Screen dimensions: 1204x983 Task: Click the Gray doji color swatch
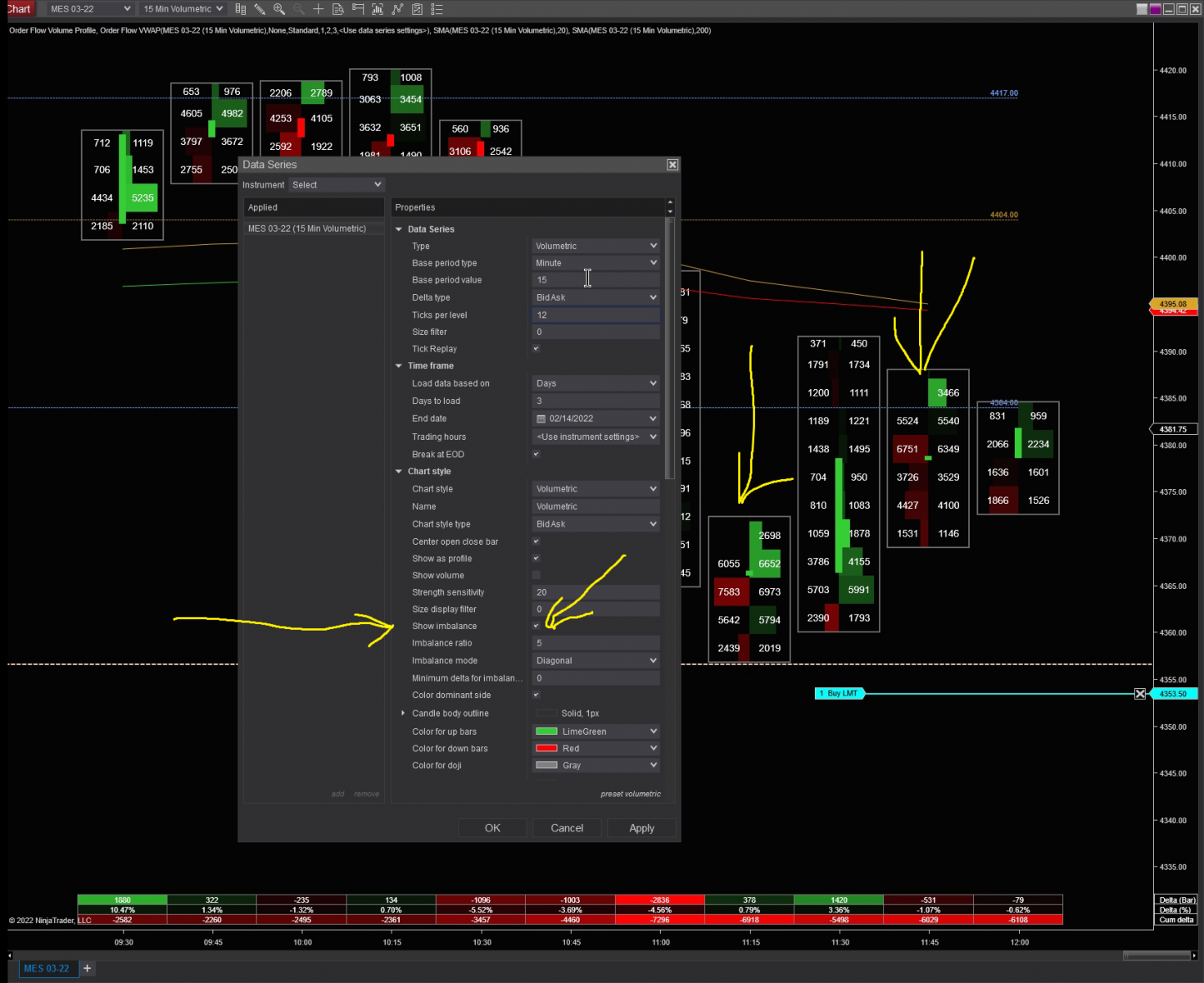pos(546,765)
